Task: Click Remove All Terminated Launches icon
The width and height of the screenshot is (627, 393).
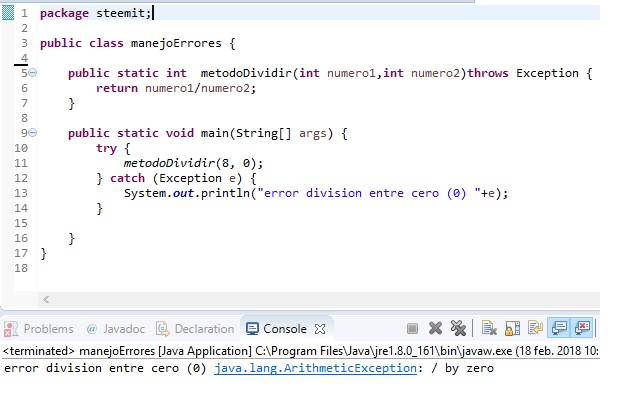Action: 458,329
